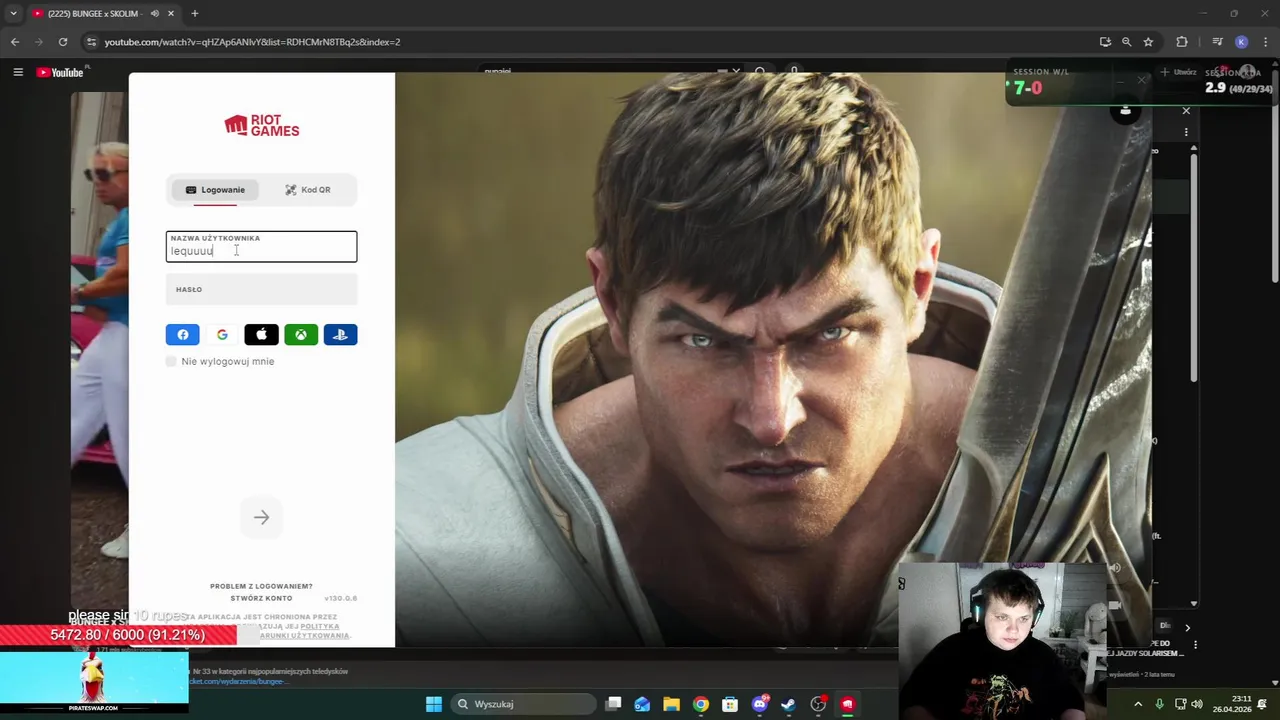The height and width of the screenshot is (720, 1280).
Task: Open the browser zoom magnifier icon
Action: [1126, 42]
